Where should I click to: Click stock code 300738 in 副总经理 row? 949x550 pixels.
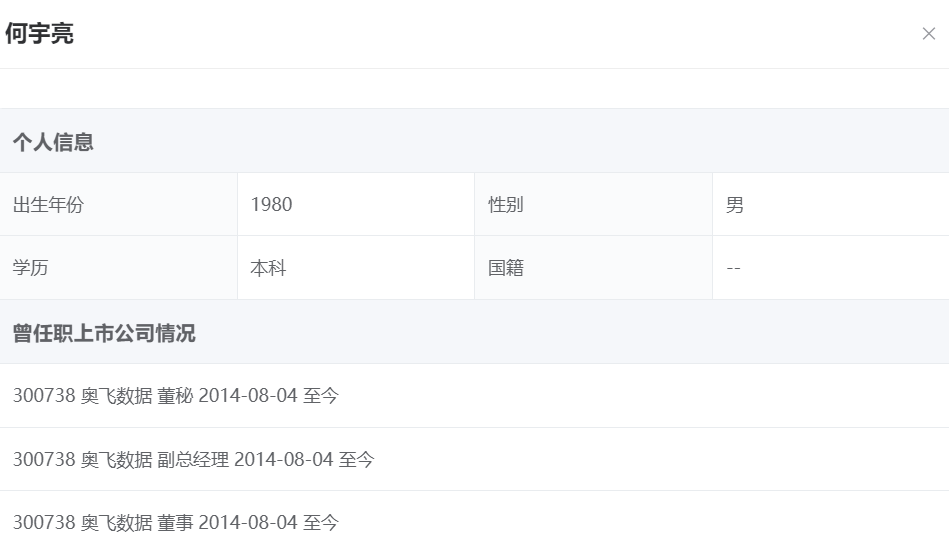(x=44, y=459)
